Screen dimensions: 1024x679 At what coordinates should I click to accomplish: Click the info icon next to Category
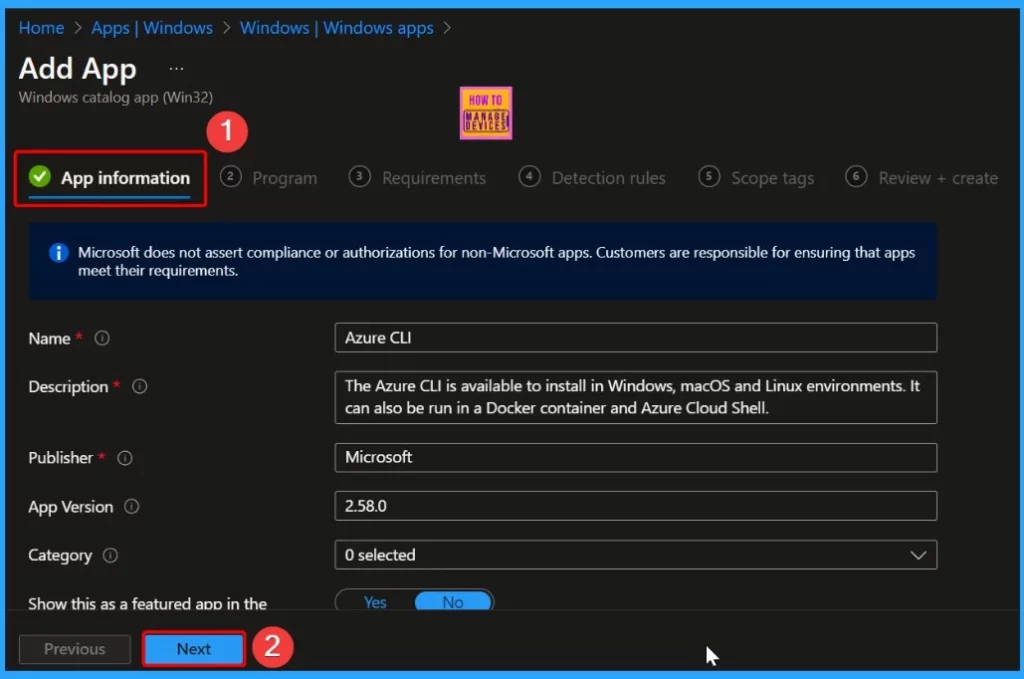point(110,556)
